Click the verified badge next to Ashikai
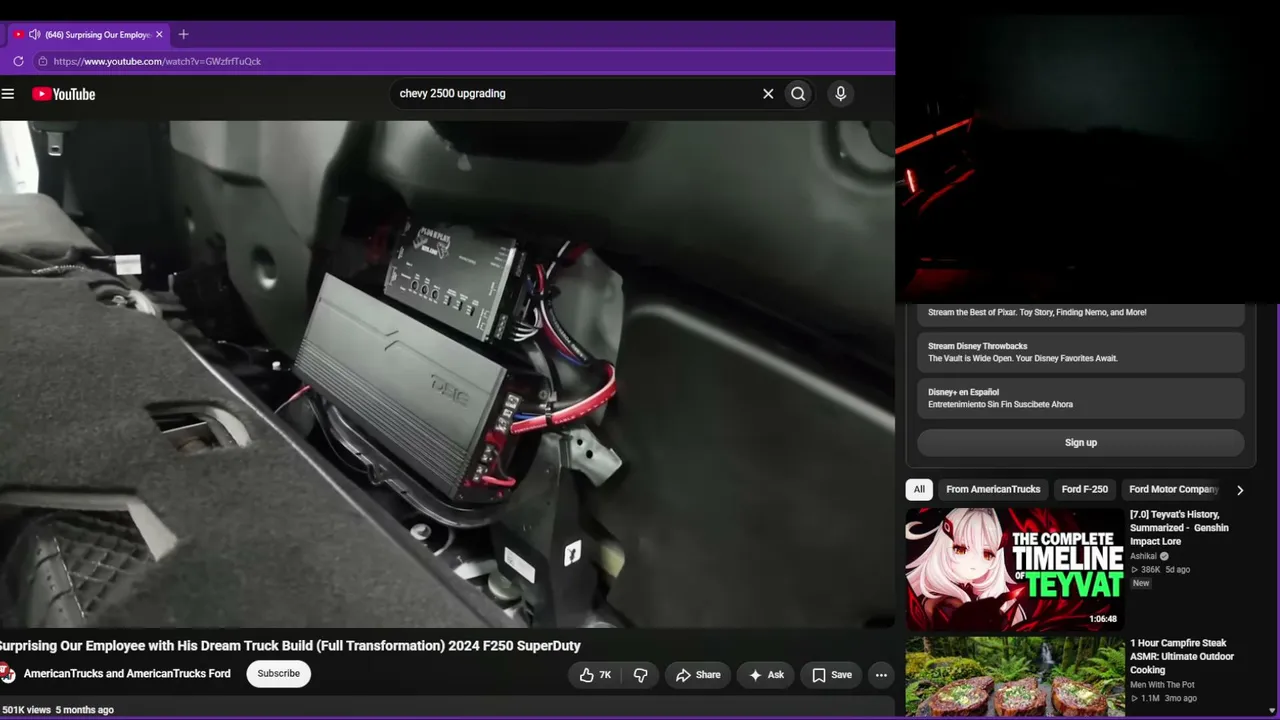Image resolution: width=1280 pixels, height=720 pixels. coord(1164,557)
